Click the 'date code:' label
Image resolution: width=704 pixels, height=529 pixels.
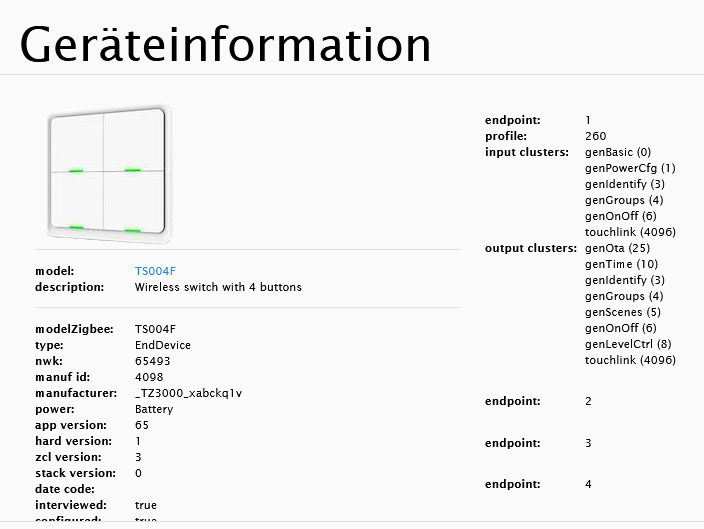65,489
